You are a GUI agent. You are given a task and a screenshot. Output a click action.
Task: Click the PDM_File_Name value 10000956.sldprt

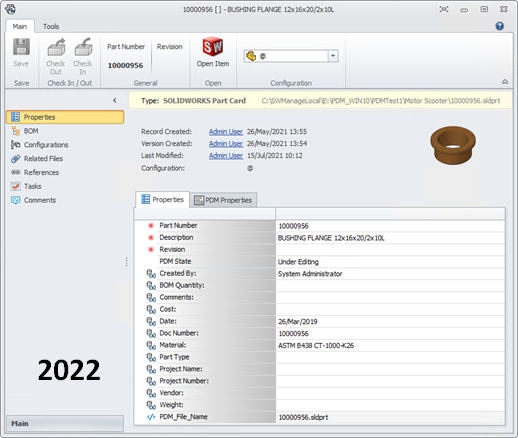390,417
